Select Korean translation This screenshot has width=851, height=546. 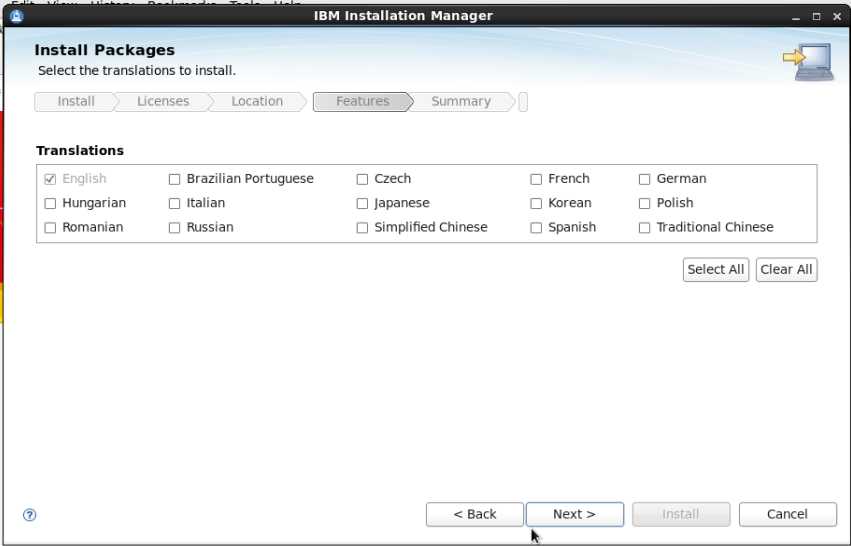tap(536, 204)
